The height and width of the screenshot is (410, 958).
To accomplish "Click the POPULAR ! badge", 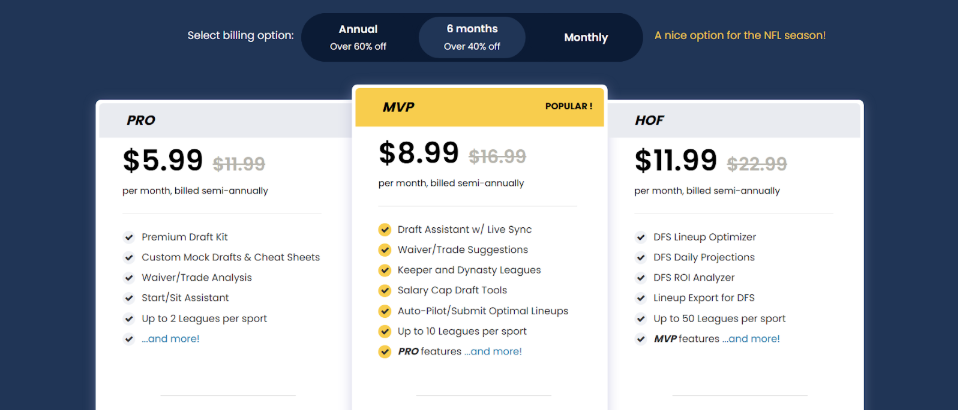I will pos(568,106).
